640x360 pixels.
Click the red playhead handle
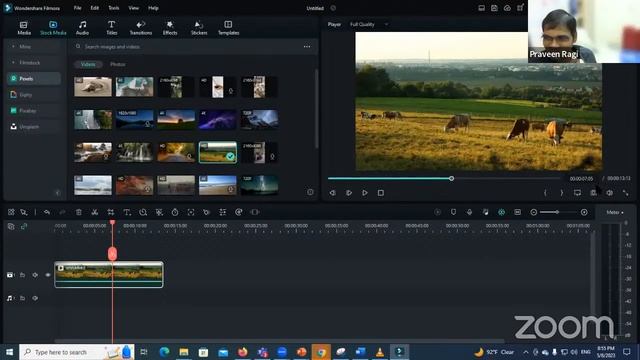[x=112, y=253]
